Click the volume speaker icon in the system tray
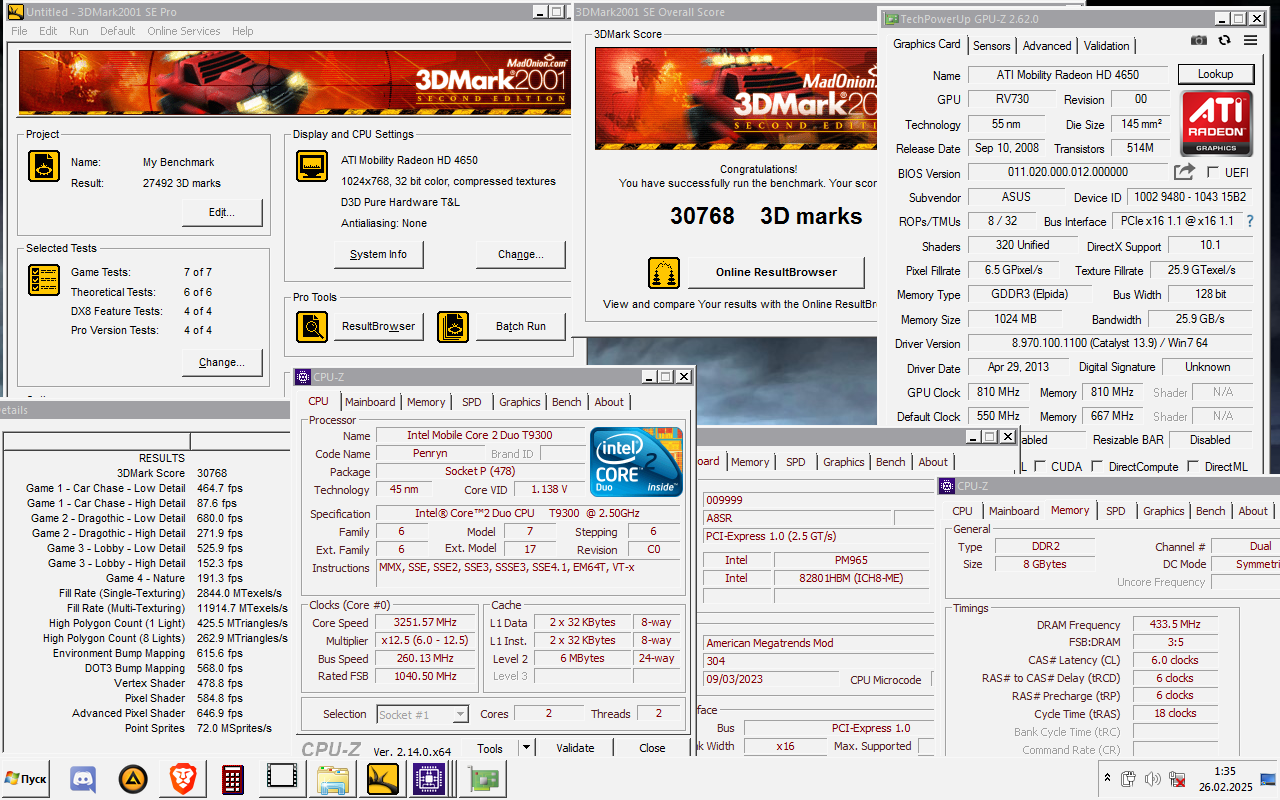1280x800 pixels. (x=1153, y=779)
